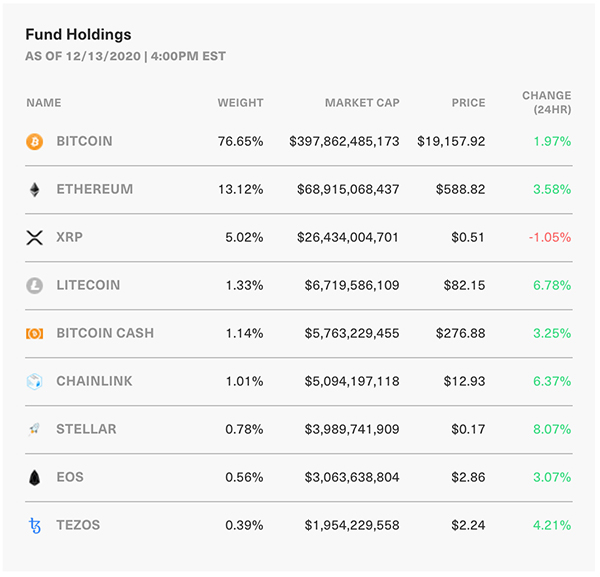The width and height of the screenshot is (600, 577).
Task: Select the LITECOIN name label
Action: (88, 285)
